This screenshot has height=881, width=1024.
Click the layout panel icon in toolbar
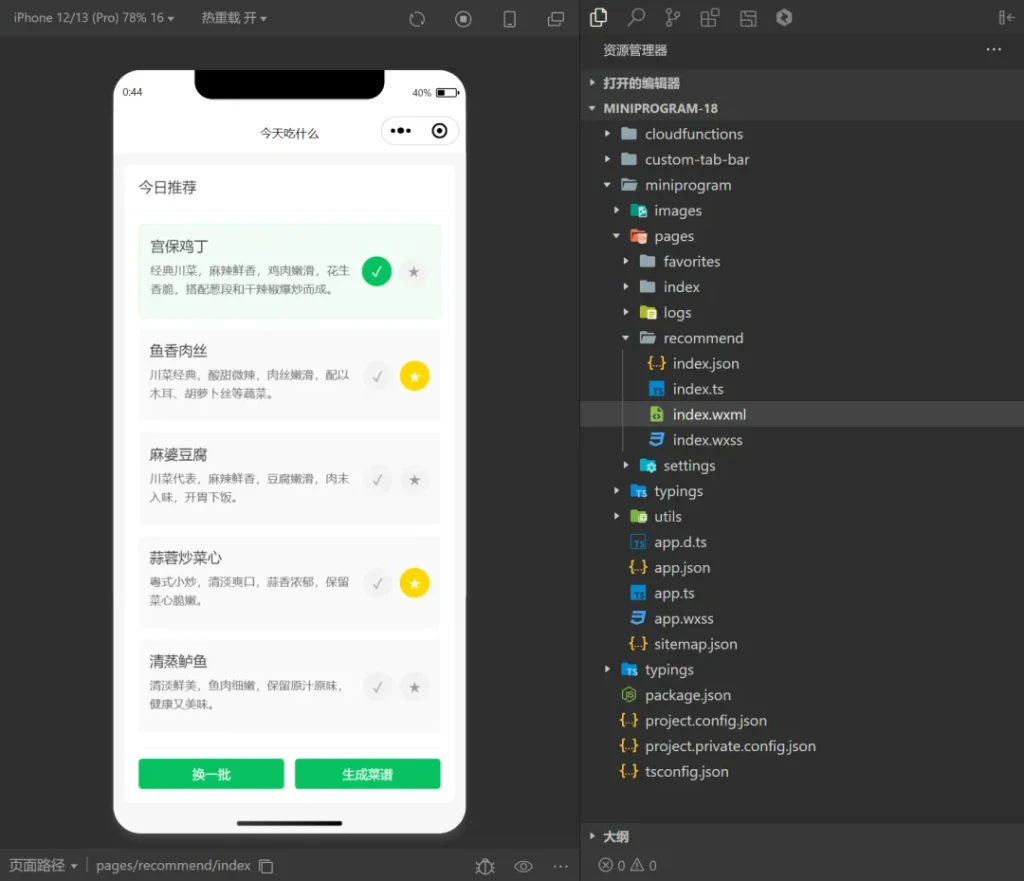(748, 18)
